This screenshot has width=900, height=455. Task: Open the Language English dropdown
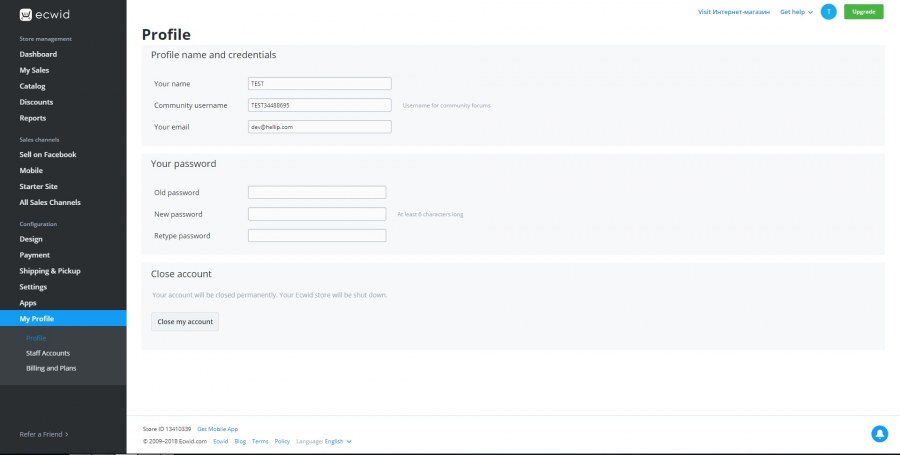click(337, 441)
